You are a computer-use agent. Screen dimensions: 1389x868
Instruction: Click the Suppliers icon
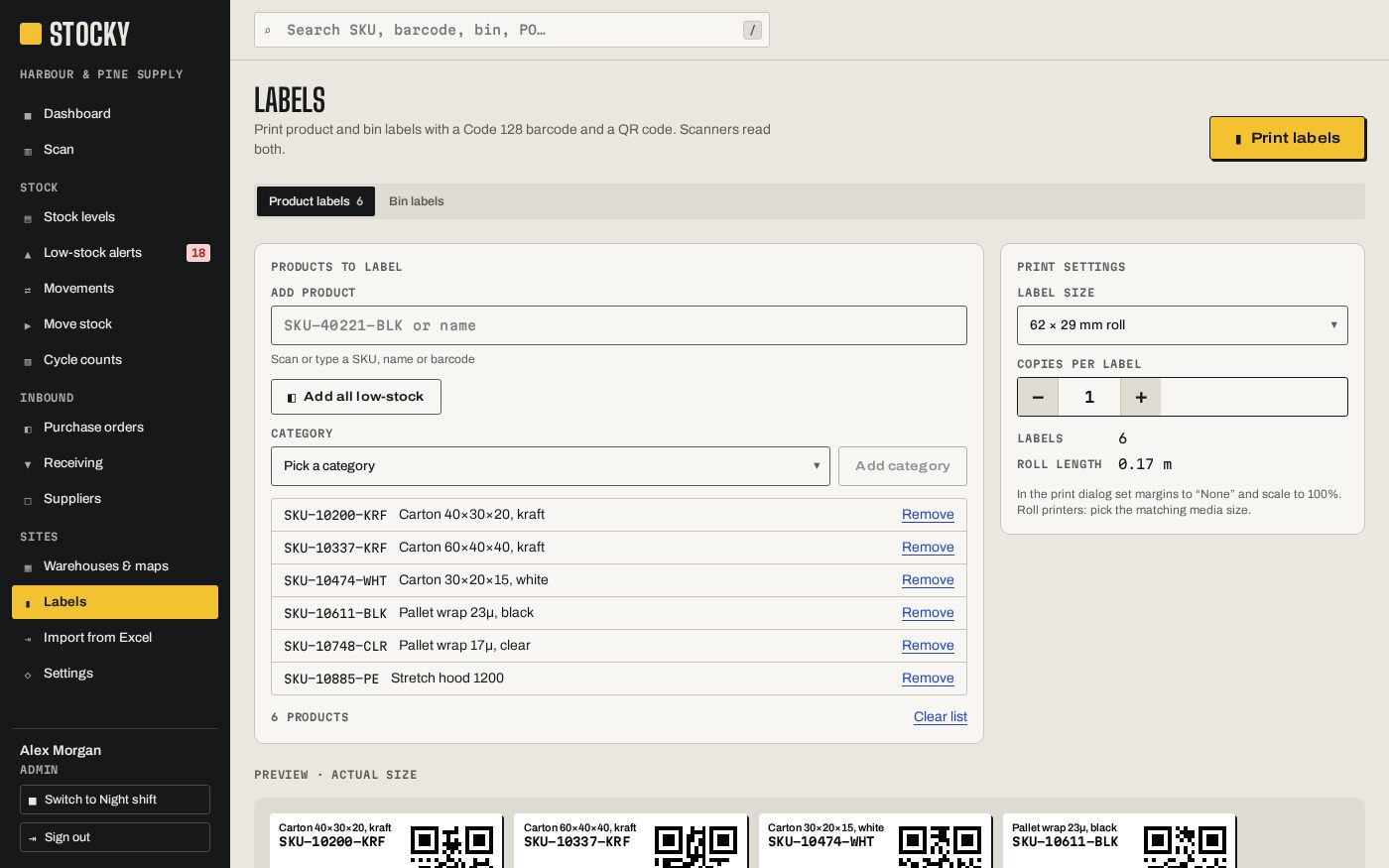(28, 500)
